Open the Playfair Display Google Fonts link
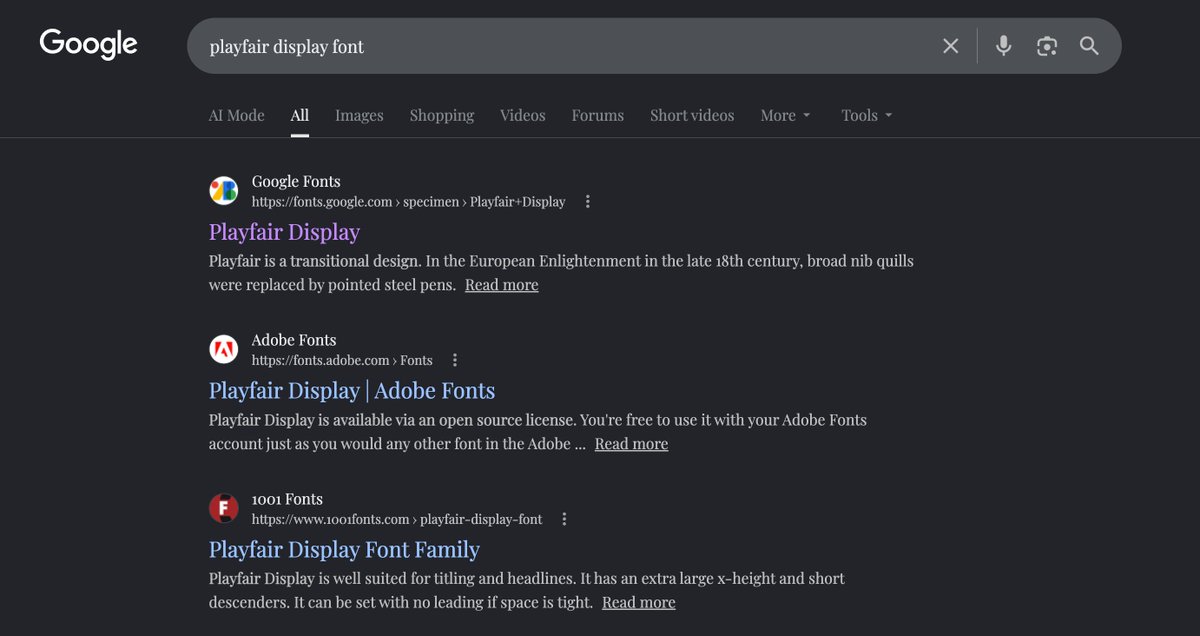This screenshot has width=1200, height=636. tap(284, 232)
